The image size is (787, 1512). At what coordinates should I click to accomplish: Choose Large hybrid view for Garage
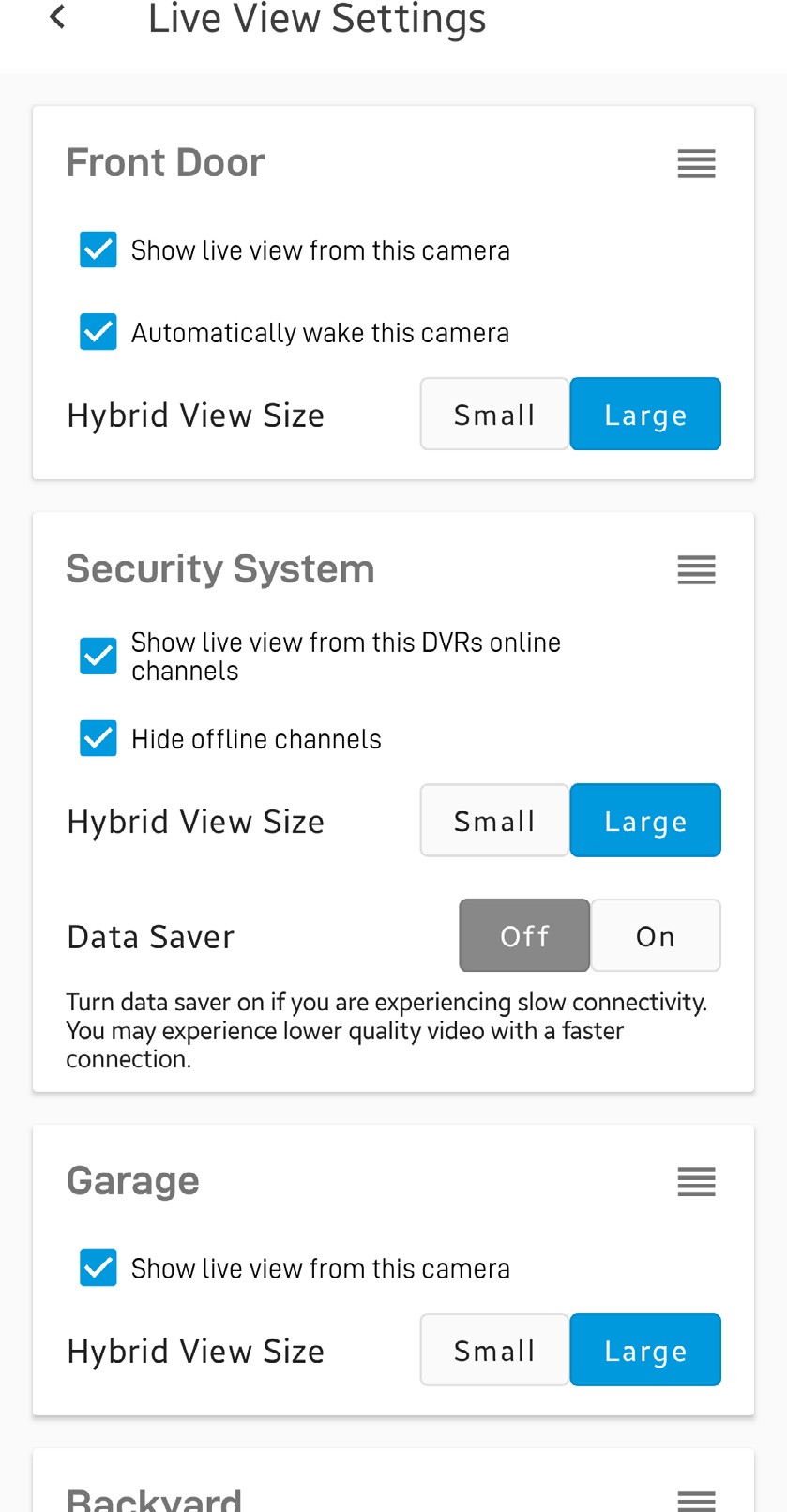click(645, 1351)
